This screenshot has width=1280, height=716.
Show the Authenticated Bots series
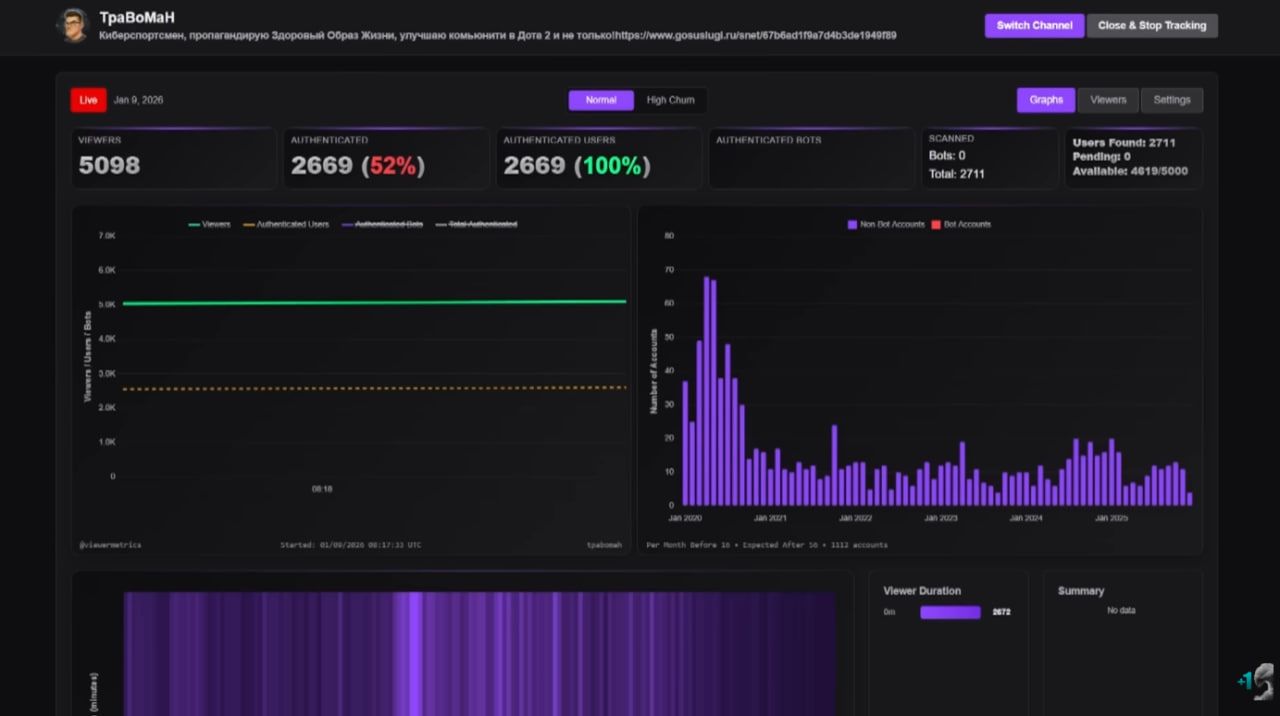[382, 225]
